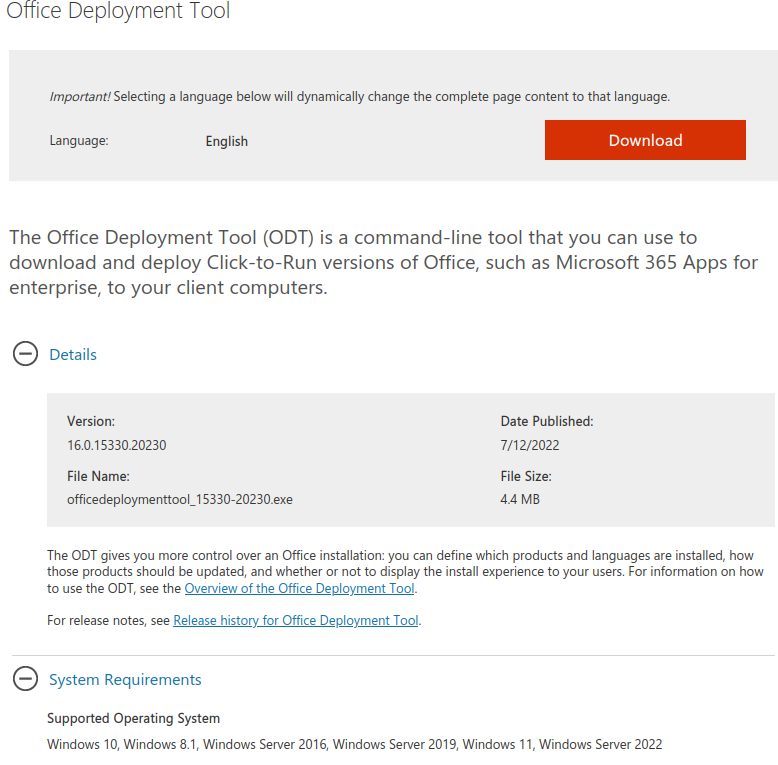Click the Supported Operating System heading
Viewport: 778px width, 765px height.
tap(133, 718)
